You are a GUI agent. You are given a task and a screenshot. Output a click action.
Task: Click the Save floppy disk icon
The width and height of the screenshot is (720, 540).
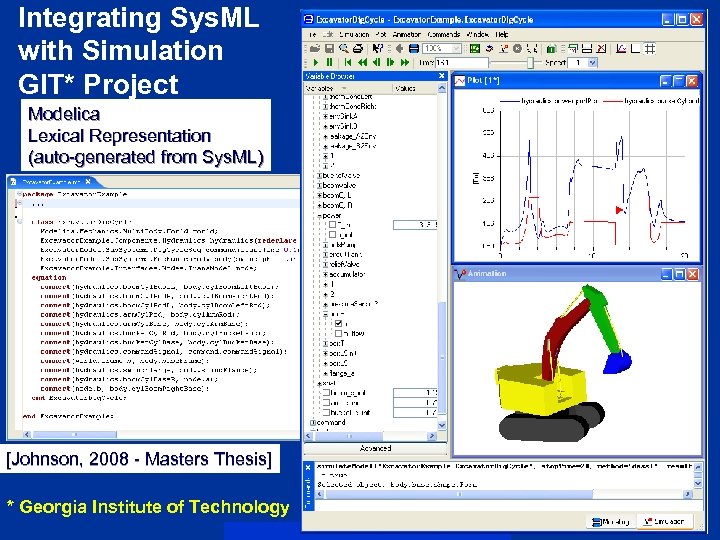[x=329, y=48]
